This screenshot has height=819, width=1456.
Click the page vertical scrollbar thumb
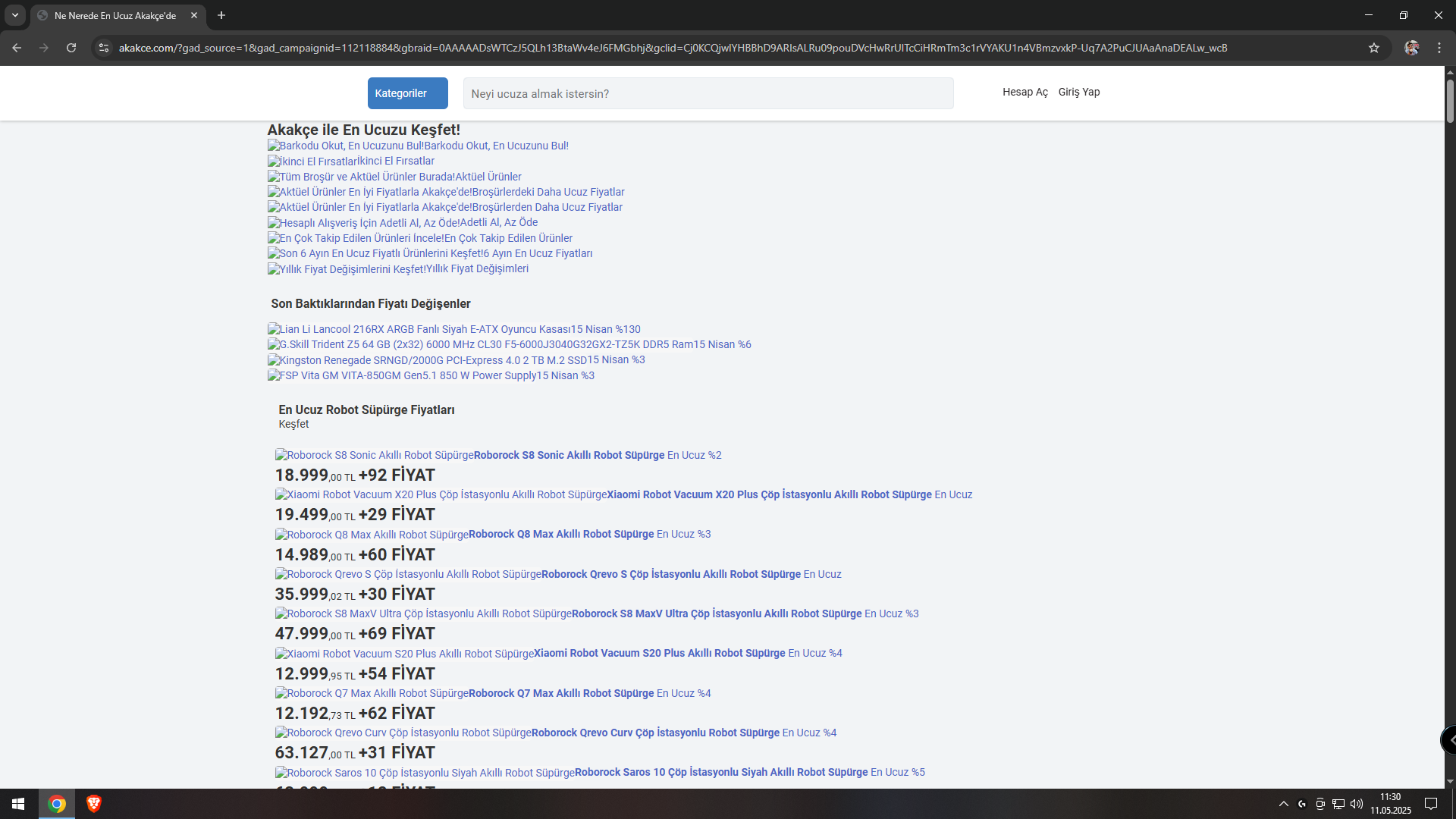(1450, 100)
